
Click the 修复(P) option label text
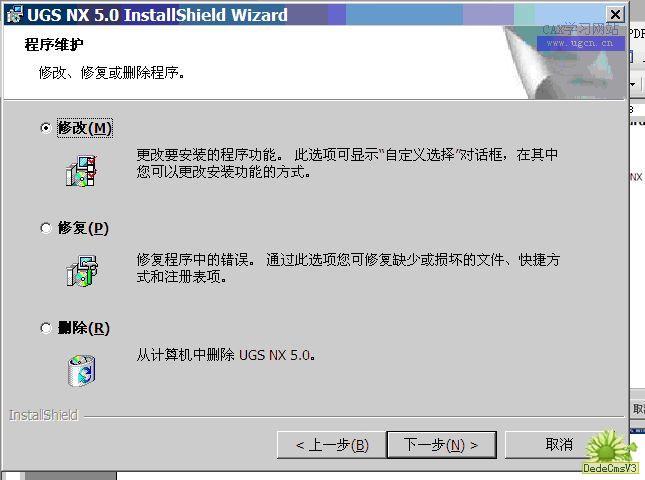(x=83, y=227)
